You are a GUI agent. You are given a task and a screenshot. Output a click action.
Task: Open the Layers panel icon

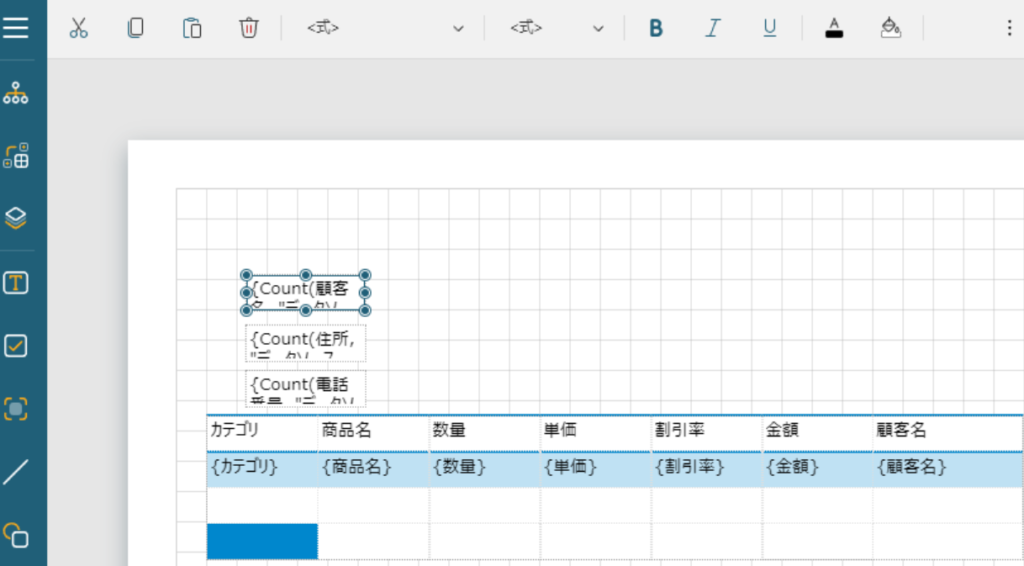[16, 218]
